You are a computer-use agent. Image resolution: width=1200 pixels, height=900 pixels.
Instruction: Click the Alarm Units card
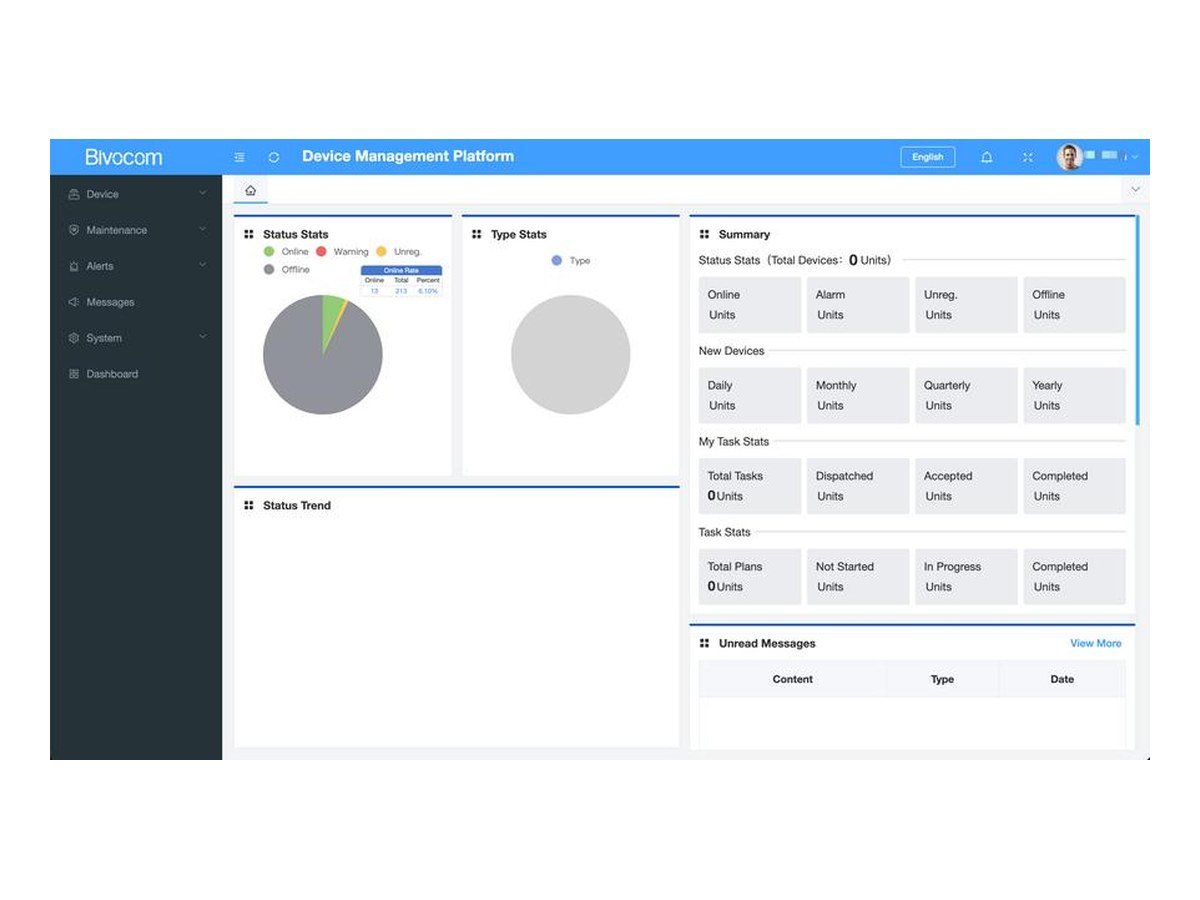click(x=858, y=305)
